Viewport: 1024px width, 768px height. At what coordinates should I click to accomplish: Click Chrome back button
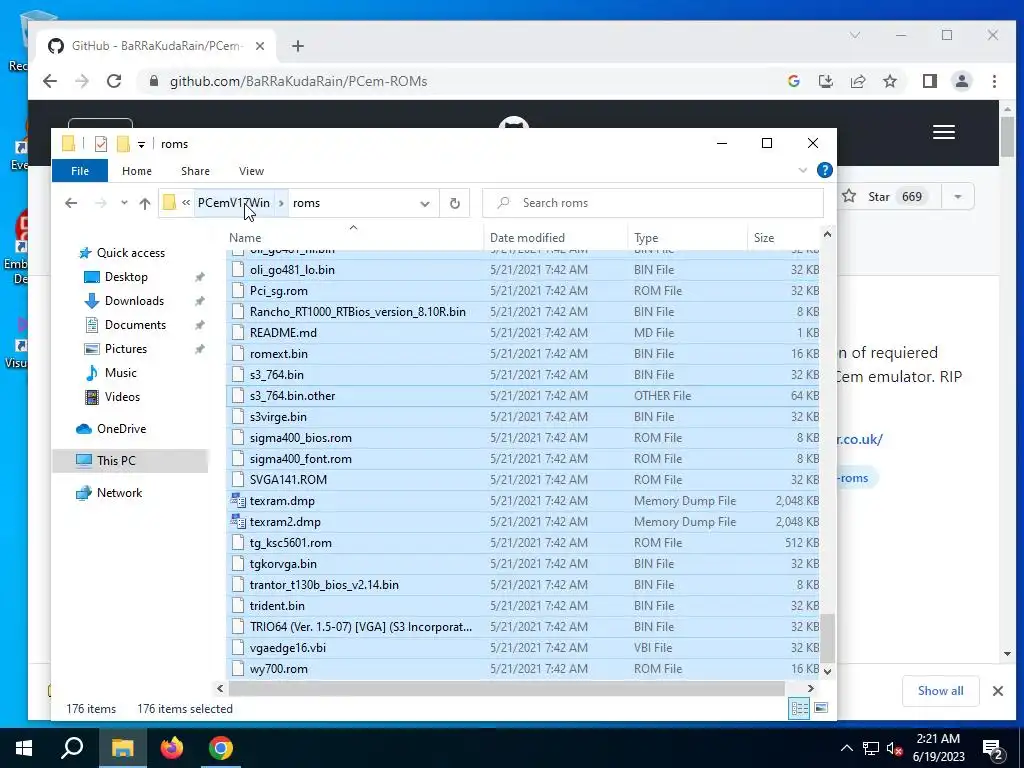pyautogui.click(x=50, y=81)
